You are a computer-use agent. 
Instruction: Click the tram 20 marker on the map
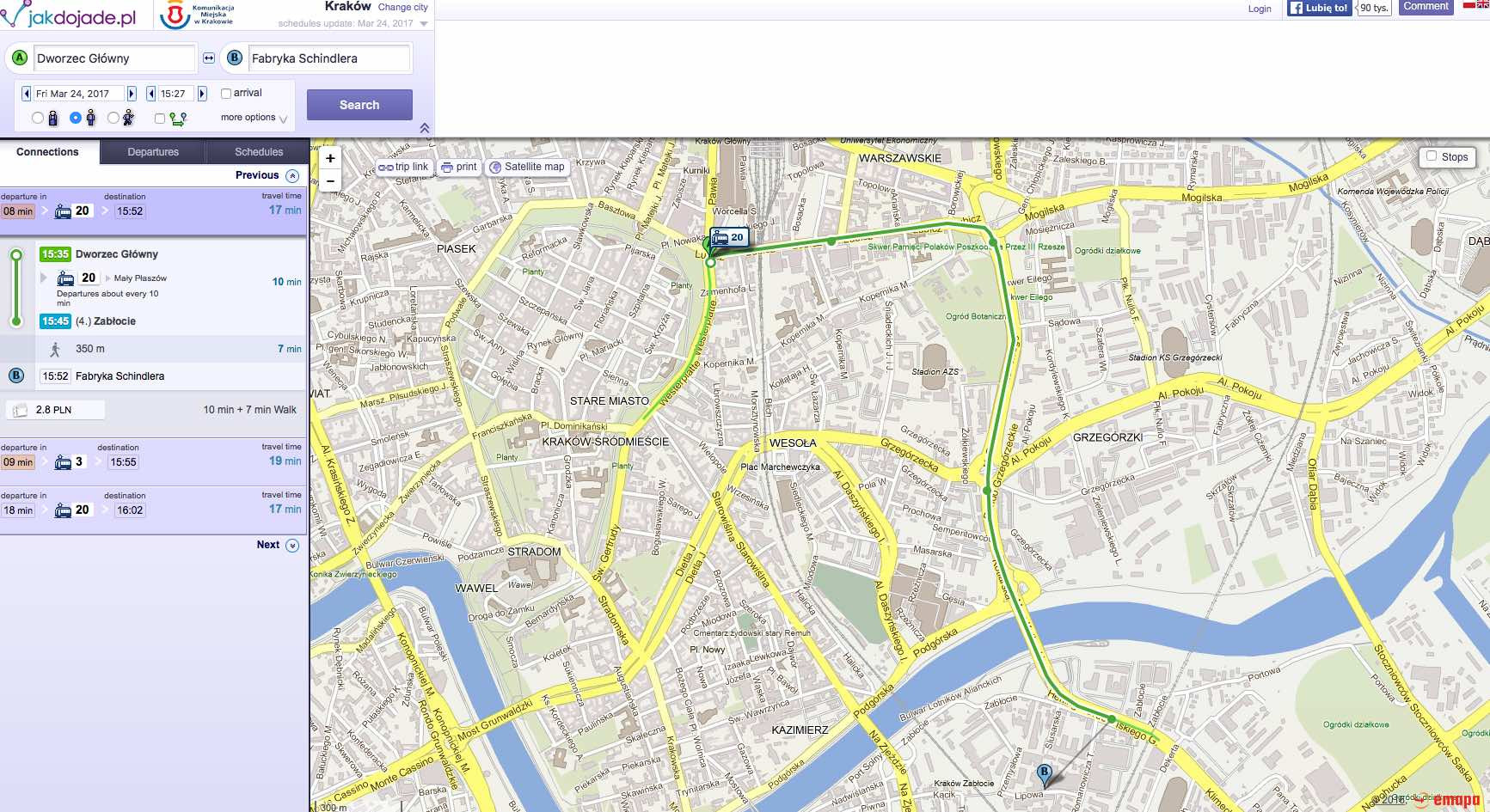729,237
